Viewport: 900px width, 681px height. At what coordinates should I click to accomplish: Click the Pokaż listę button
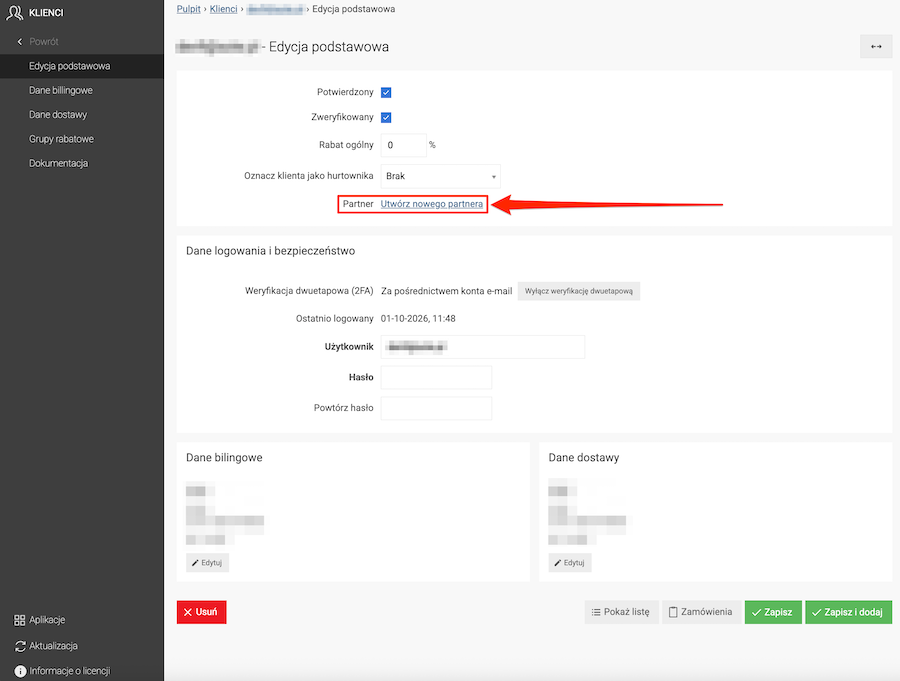[621, 612]
